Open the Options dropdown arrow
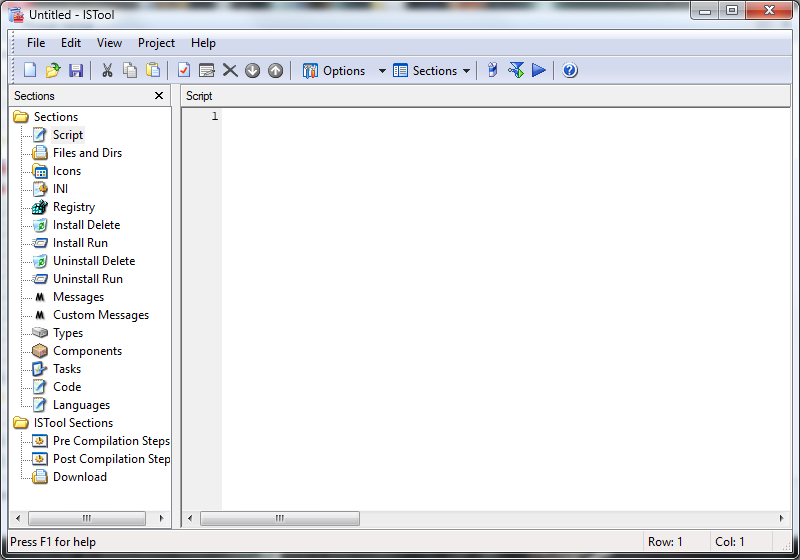 [x=382, y=71]
